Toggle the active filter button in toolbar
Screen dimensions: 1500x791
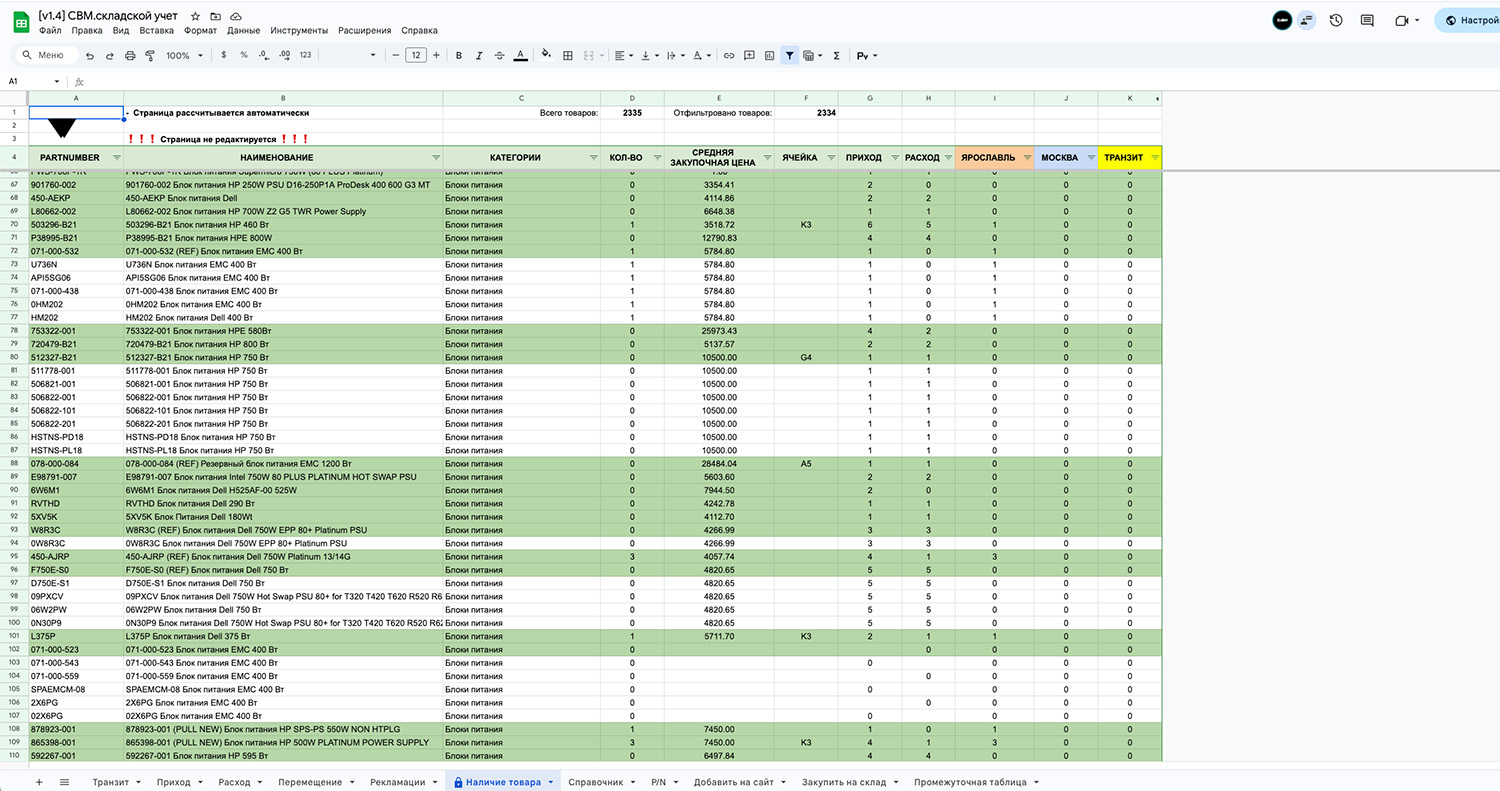tap(790, 56)
